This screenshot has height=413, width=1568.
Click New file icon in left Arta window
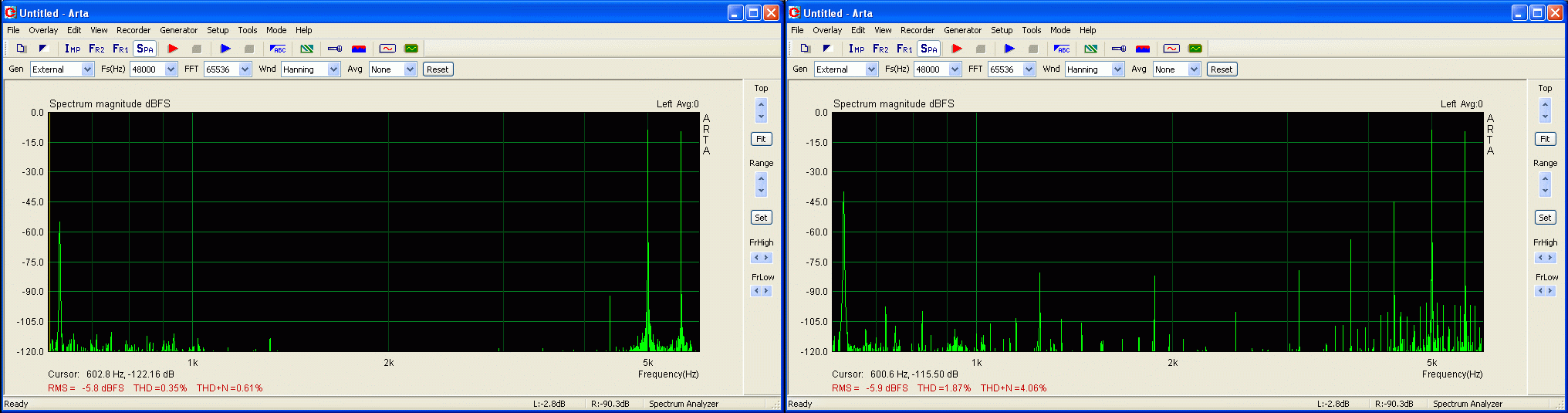pos(22,49)
